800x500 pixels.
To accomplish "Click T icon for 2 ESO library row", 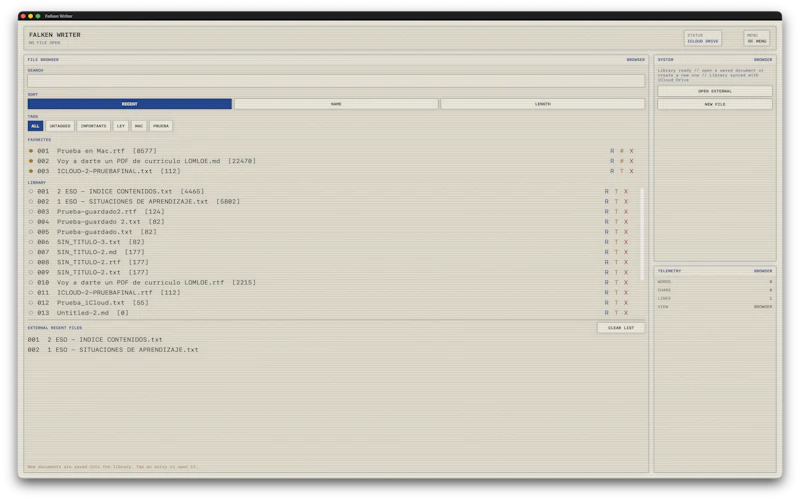I will [616, 191].
